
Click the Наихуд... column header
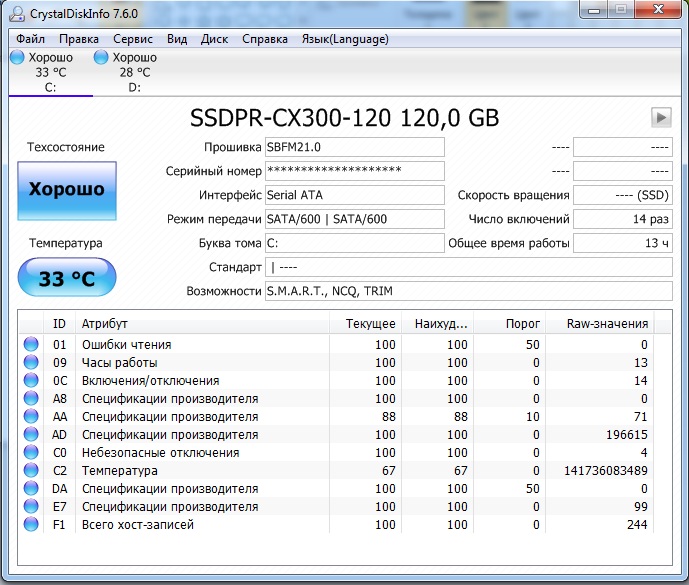click(437, 323)
